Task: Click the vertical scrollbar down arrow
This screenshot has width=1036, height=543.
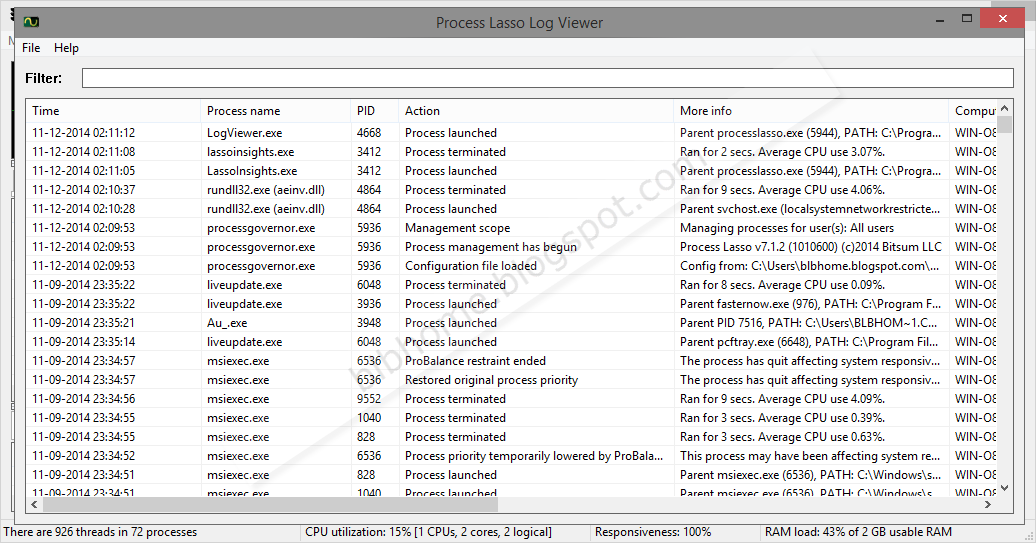Action: coord(1004,488)
